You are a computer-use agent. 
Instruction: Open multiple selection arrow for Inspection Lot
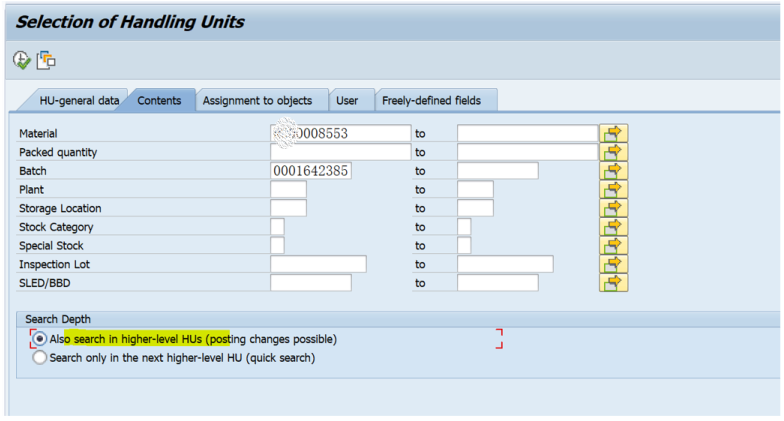coord(613,264)
